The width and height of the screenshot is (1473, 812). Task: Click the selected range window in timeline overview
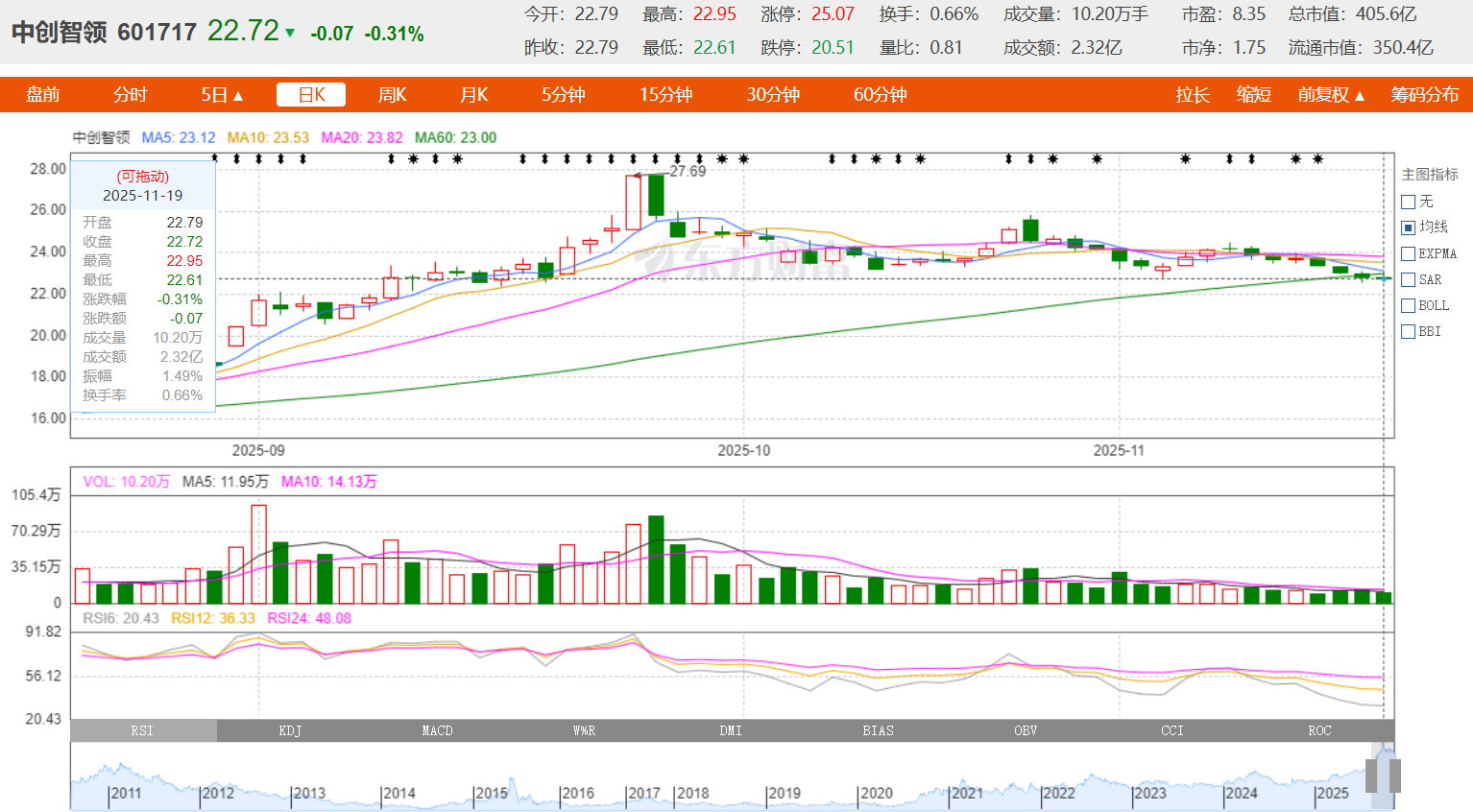[1383, 776]
